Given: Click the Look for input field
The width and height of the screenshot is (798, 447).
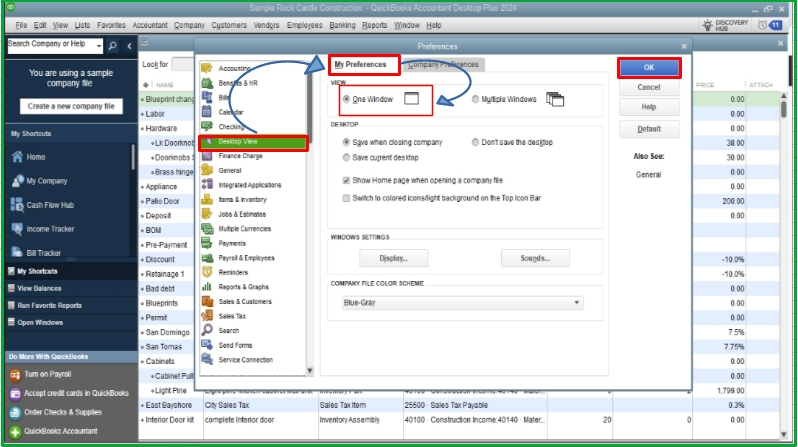Looking at the screenshot, I should 183,64.
